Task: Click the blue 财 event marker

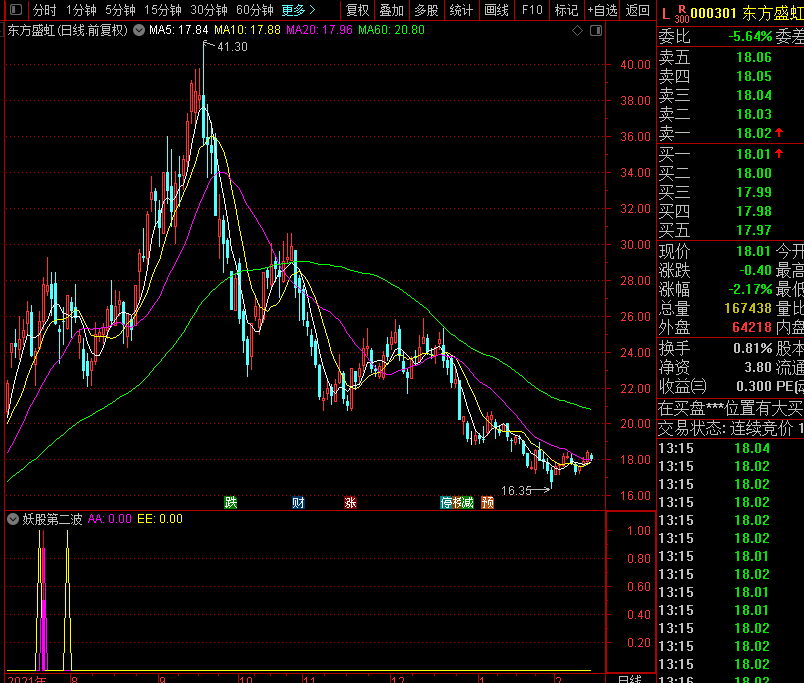Action: [298, 502]
